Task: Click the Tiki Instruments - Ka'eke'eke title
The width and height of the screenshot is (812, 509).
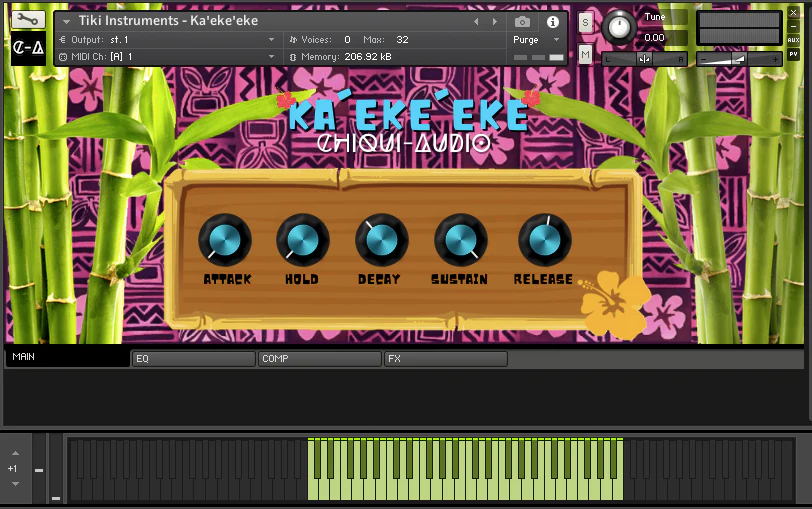Action: coord(168,21)
